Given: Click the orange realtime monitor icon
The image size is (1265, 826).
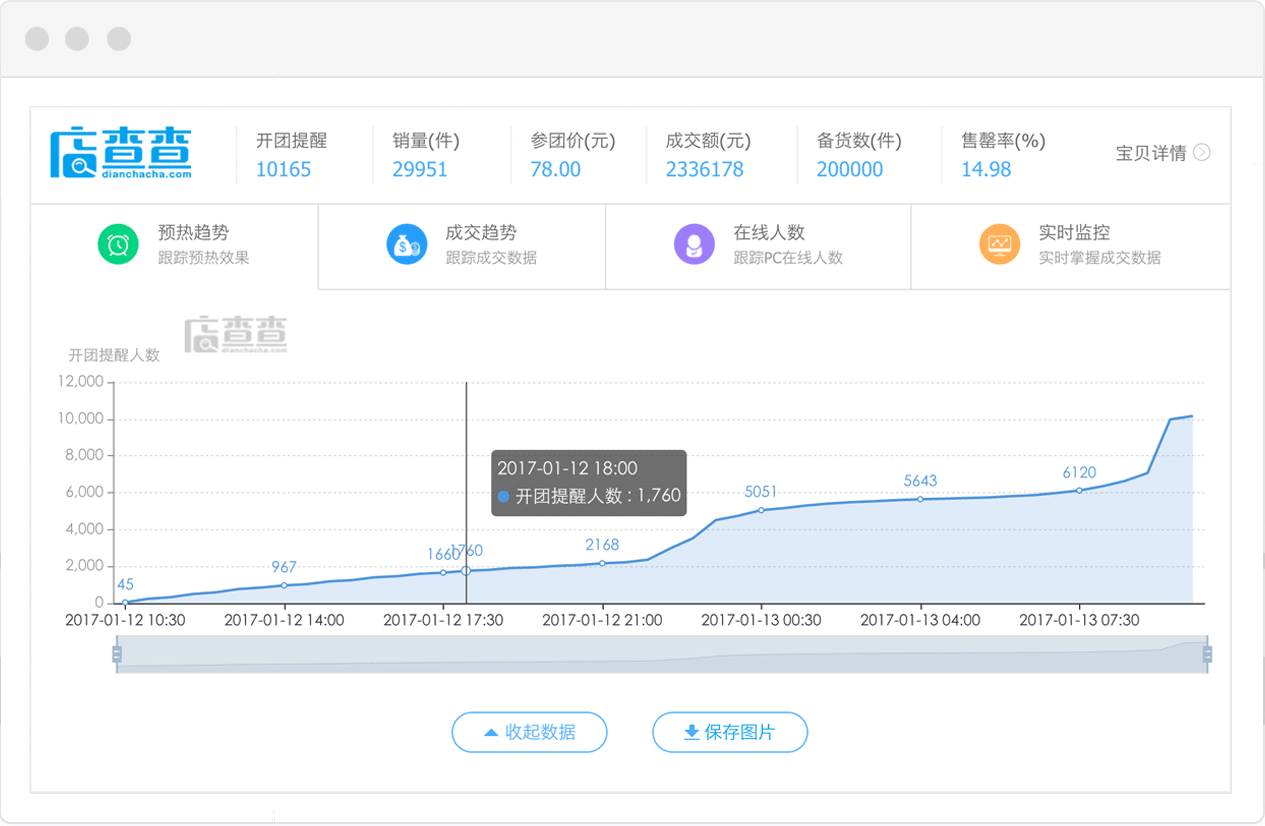Looking at the screenshot, I should coord(999,244).
